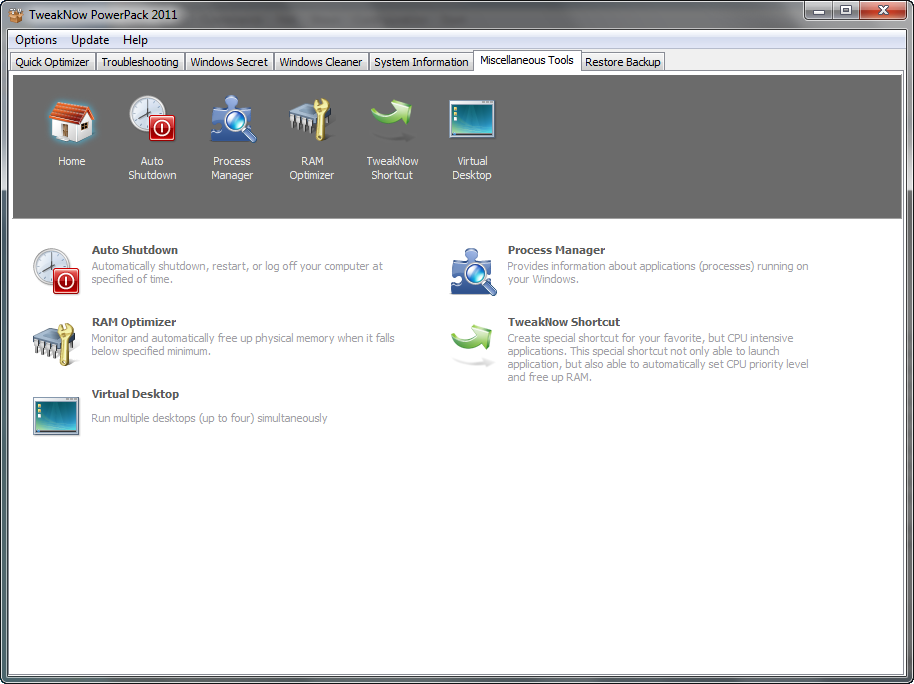The height and width of the screenshot is (684, 914).
Task: Minimize the TweakNow PowerPack window
Action: click(x=819, y=10)
